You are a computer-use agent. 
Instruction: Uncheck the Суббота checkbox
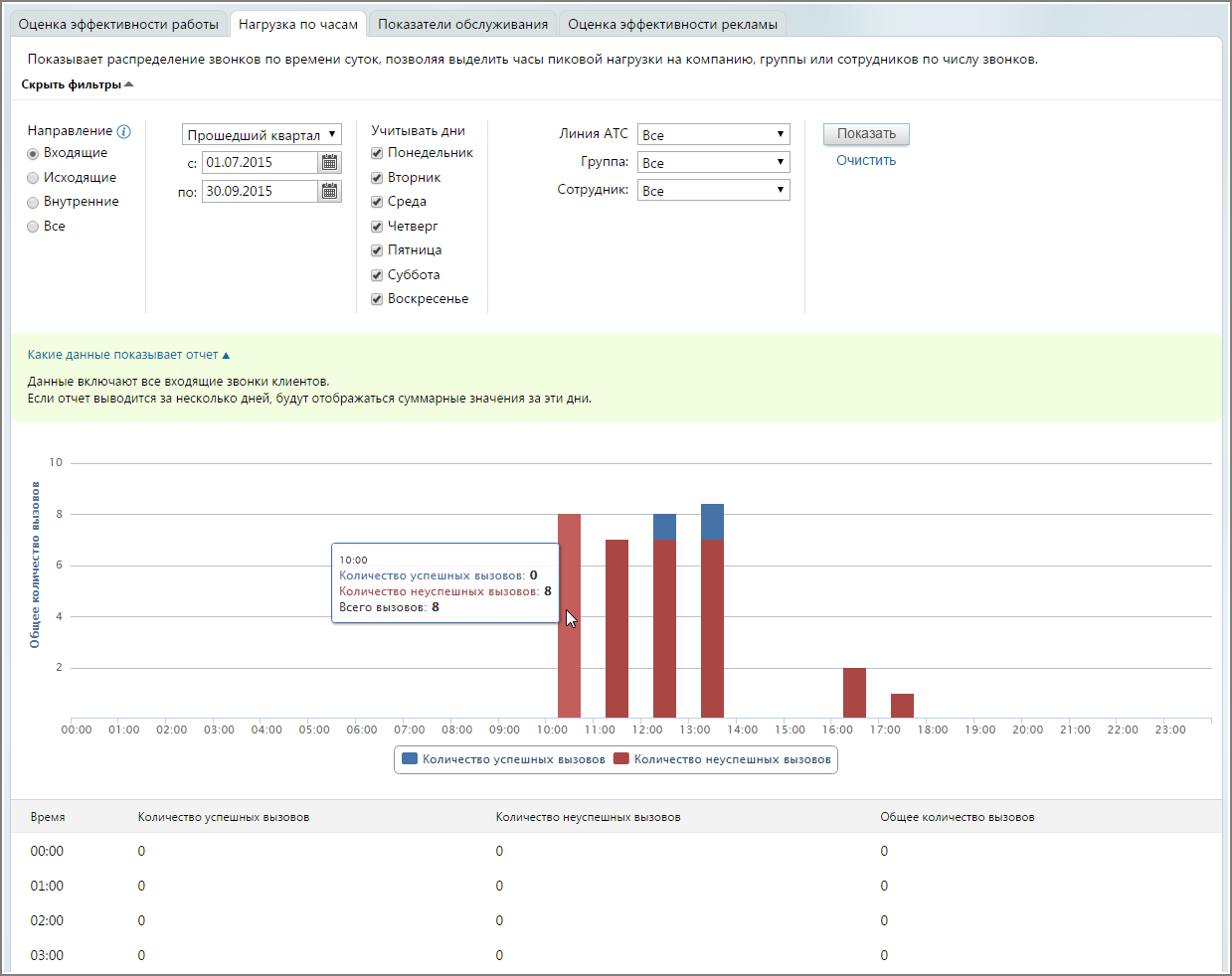coord(377,275)
